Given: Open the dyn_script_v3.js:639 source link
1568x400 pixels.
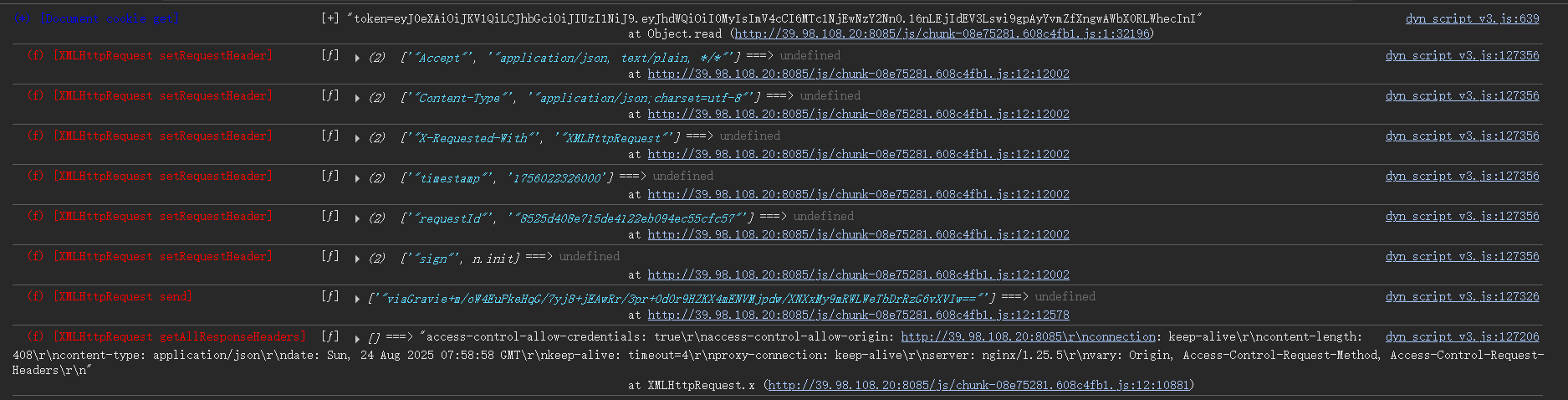Looking at the screenshot, I should (1472, 18).
